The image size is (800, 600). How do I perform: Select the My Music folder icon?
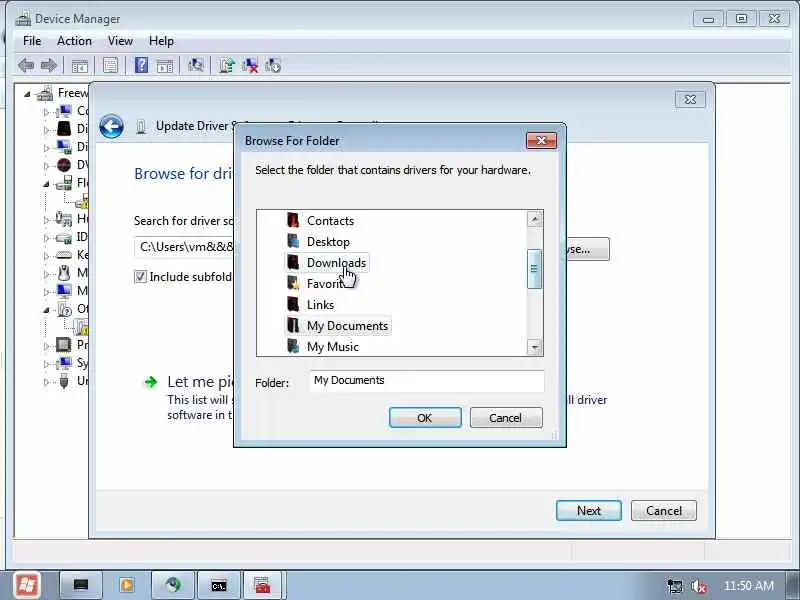pos(293,346)
